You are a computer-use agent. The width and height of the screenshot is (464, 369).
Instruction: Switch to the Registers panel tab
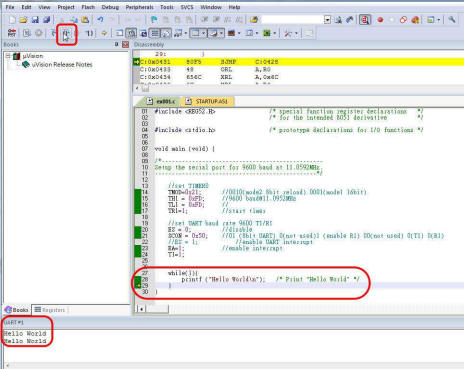click(50, 310)
